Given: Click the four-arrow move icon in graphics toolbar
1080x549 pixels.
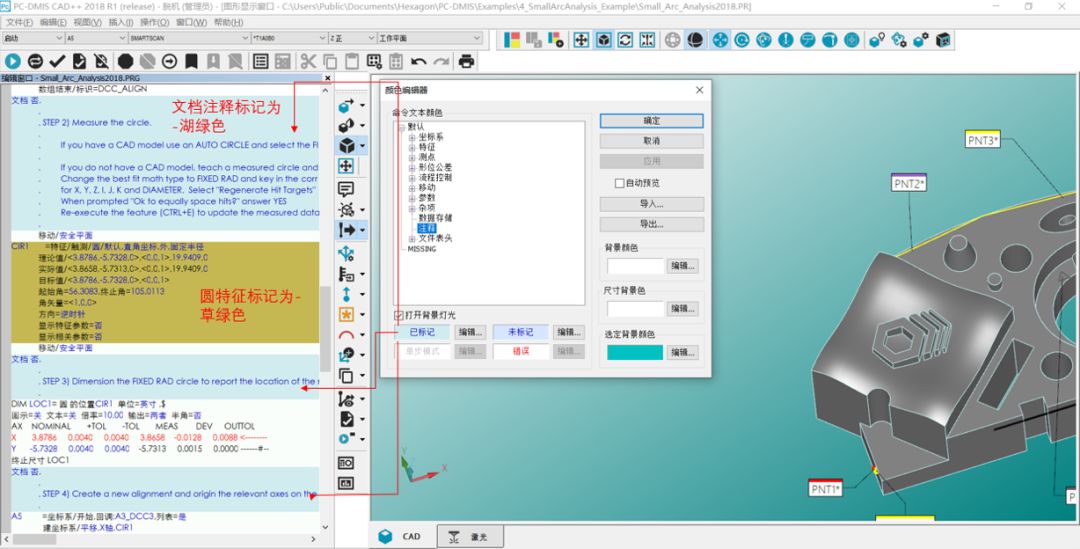Looking at the screenshot, I should pos(581,39).
